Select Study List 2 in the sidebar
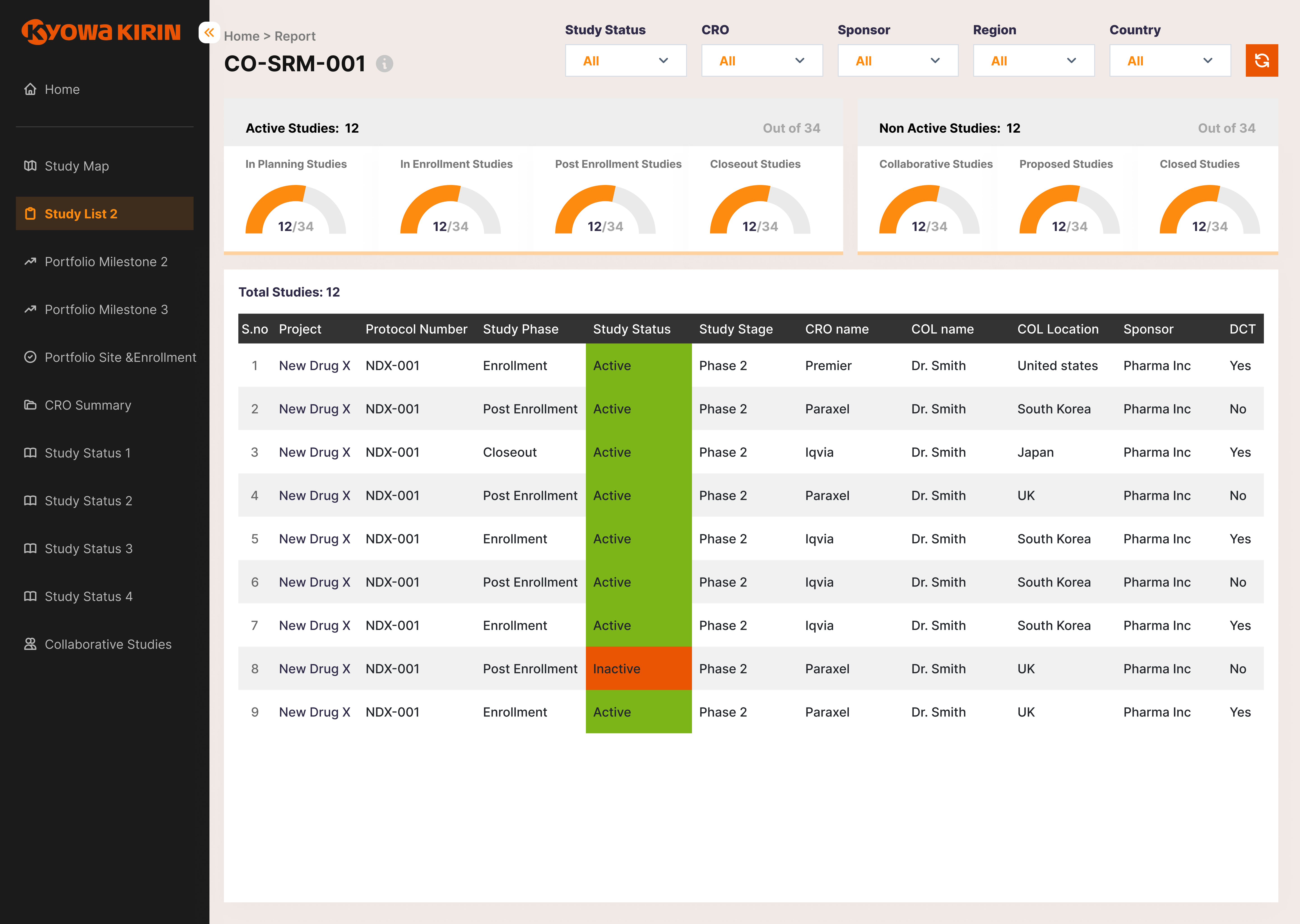The height and width of the screenshot is (924, 1300). pos(105,214)
